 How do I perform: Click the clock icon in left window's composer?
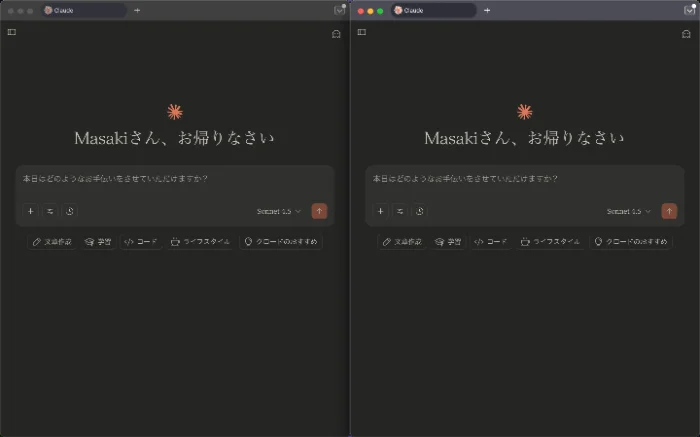click(70, 211)
